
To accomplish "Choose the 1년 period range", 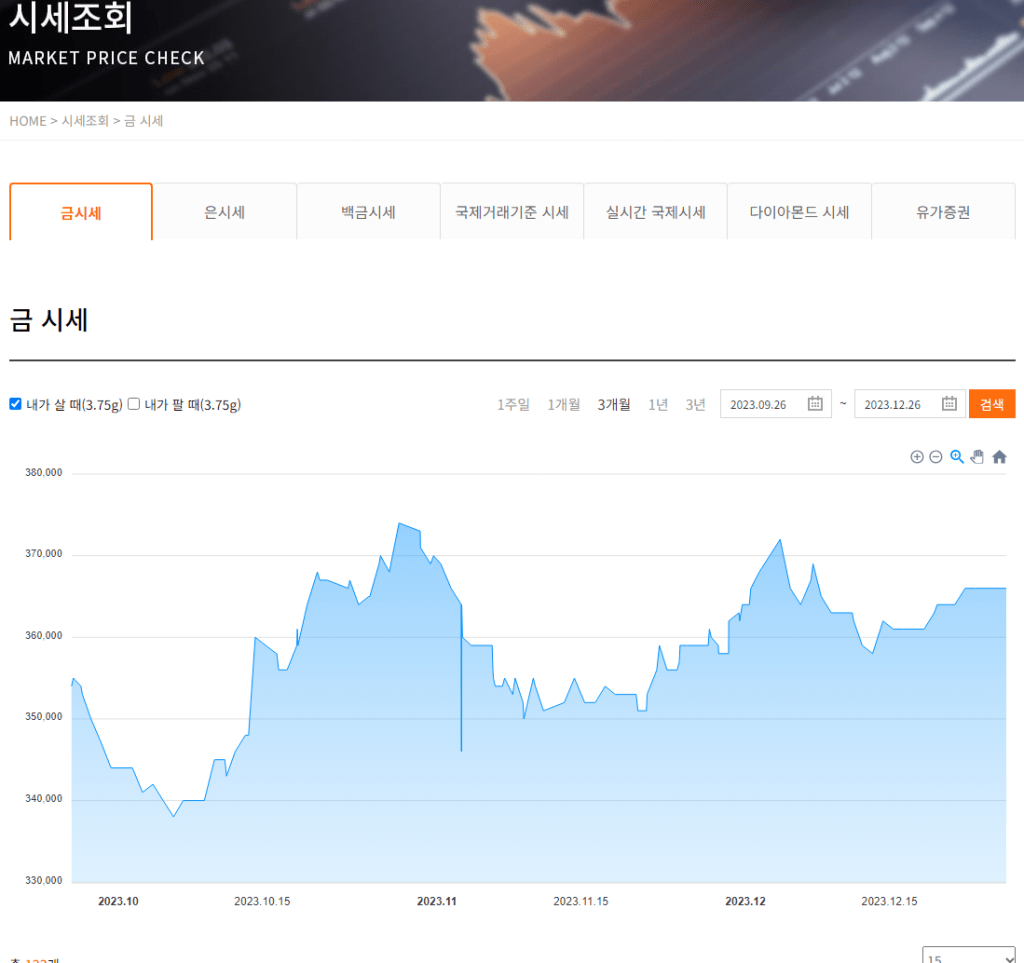I will [658, 404].
